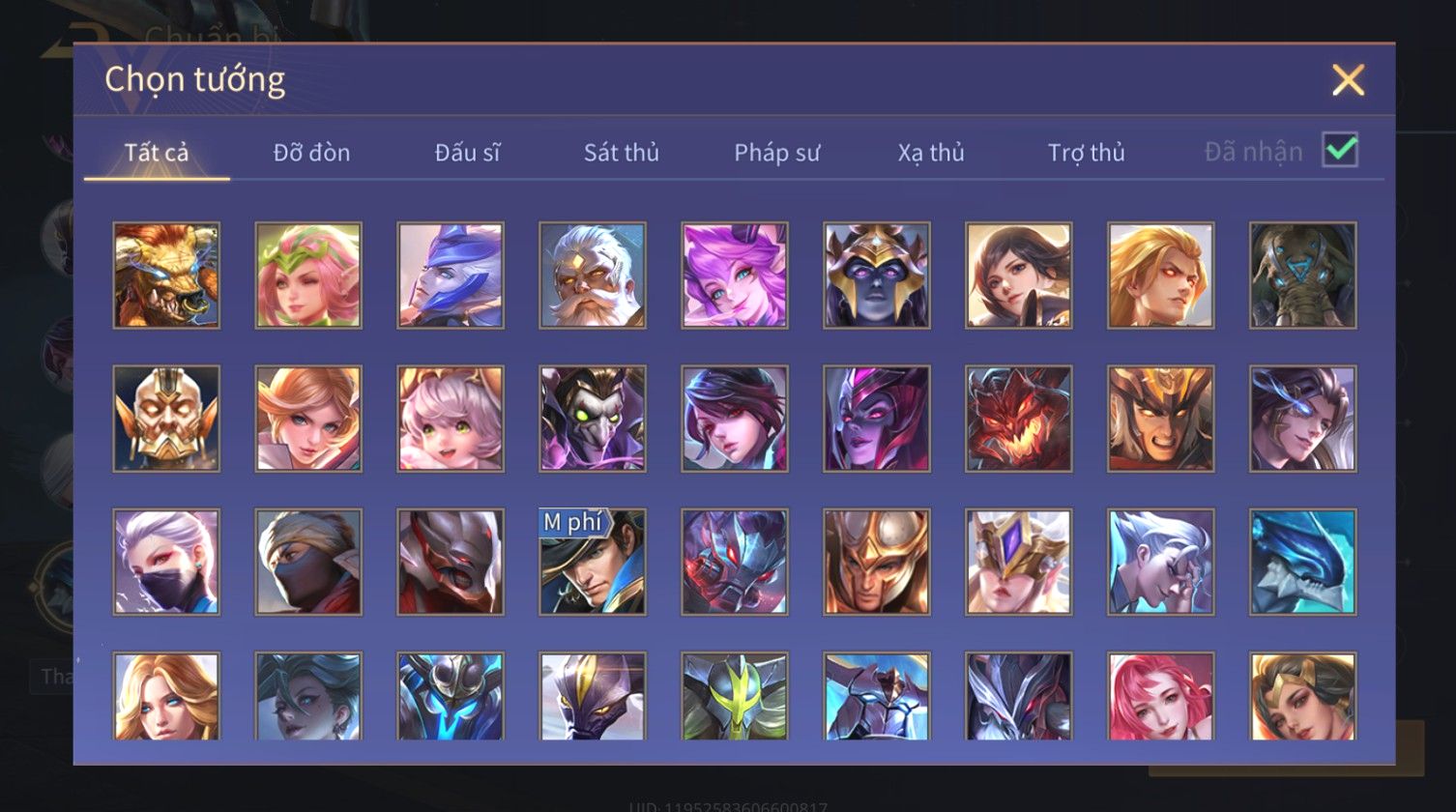Filter heroes by 'Xạ thủ'
The height and width of the screenshot is (812, 1456).
(x=931, y=152)
